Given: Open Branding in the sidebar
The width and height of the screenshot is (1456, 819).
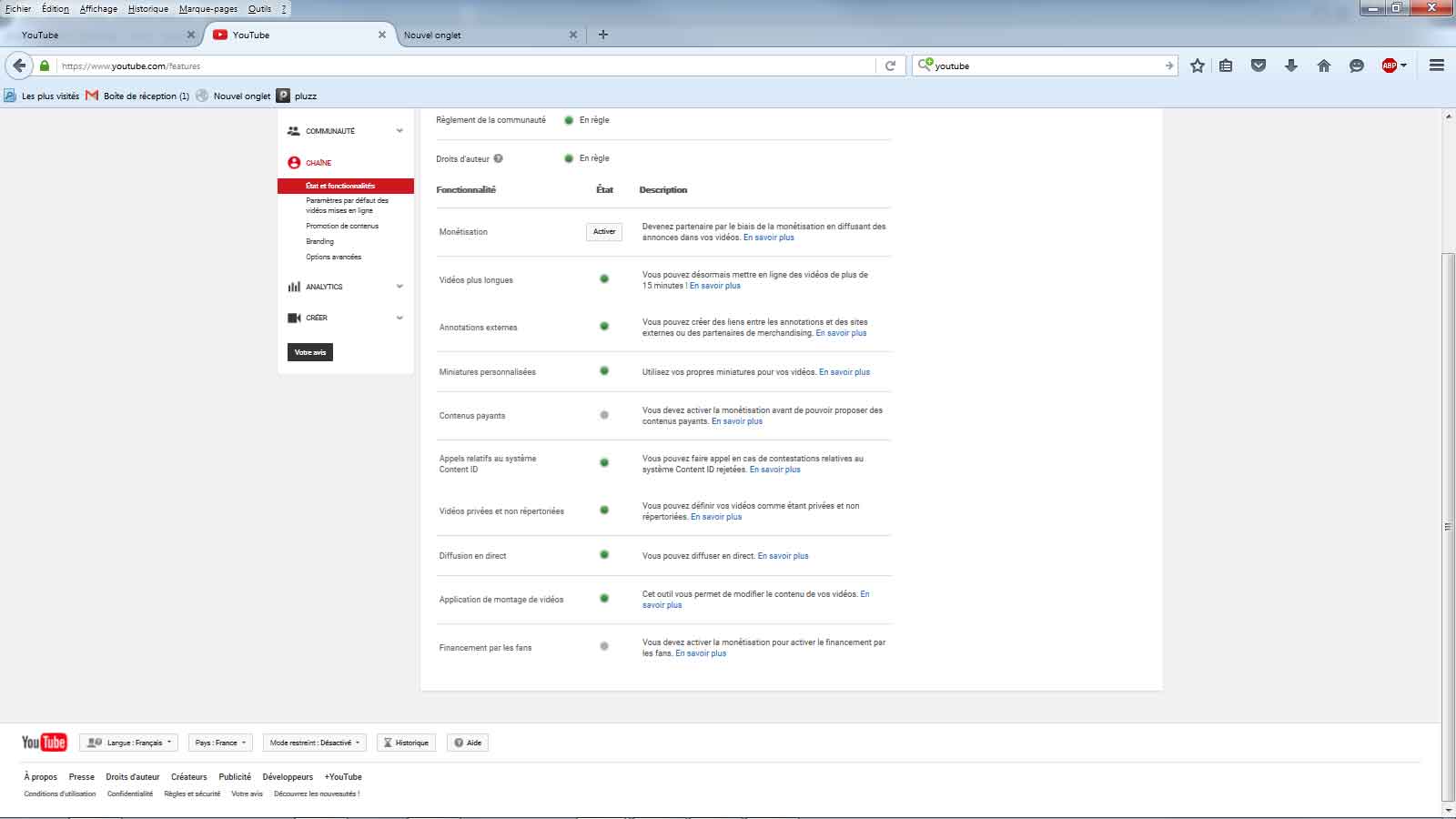Looking at the screenshot, I should [319, 241].
